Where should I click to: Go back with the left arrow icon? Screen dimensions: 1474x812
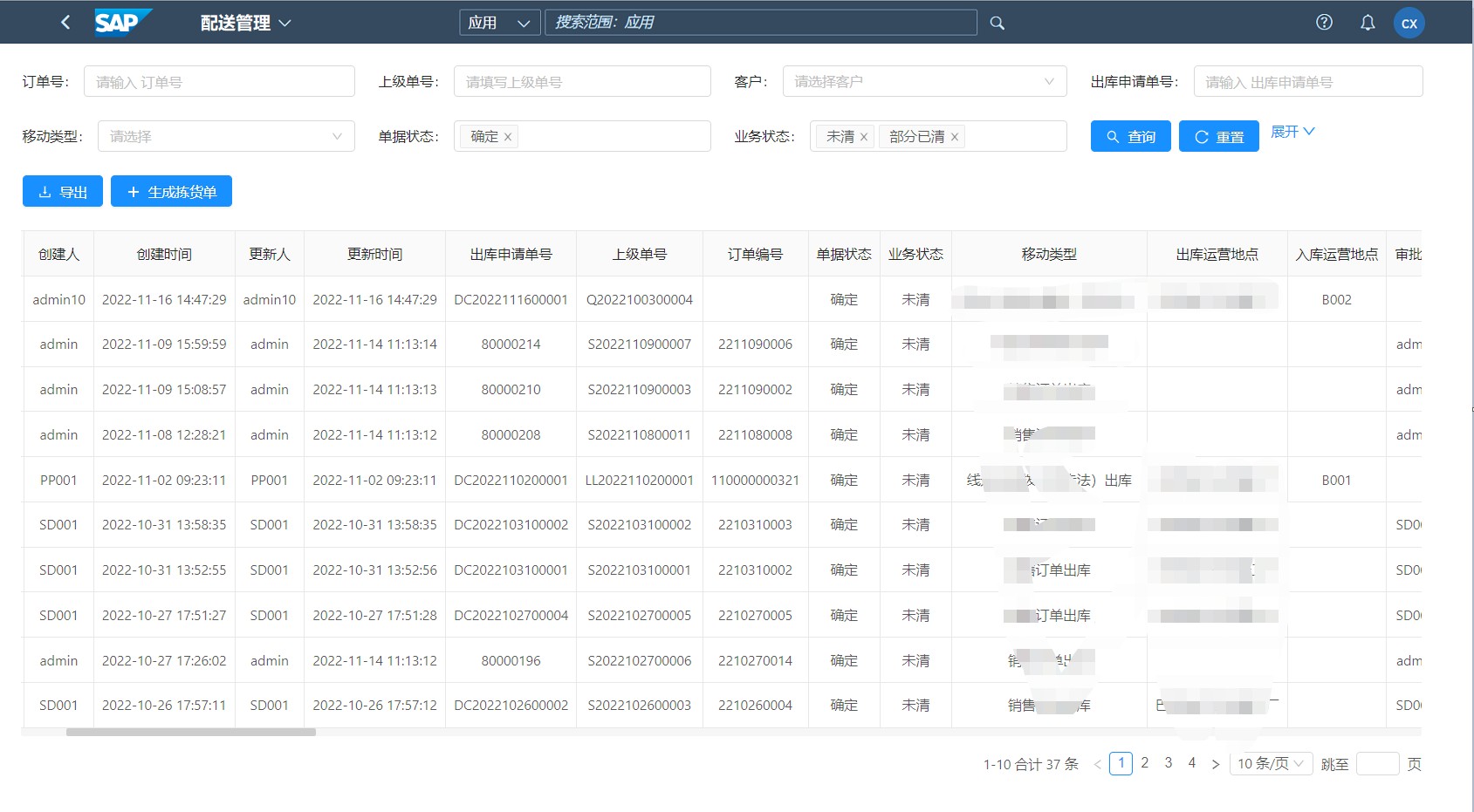pos(65,23)
